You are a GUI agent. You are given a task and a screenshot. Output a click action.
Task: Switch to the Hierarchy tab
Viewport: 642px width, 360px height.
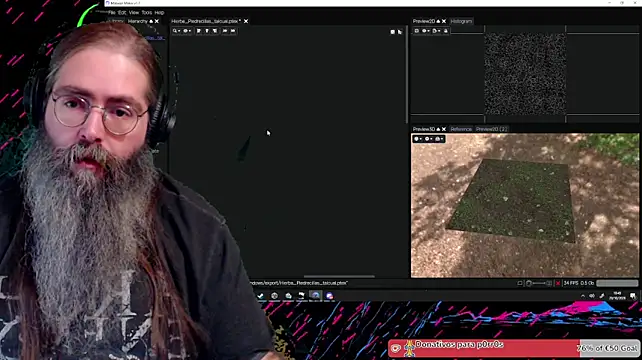tap(138, 21)
